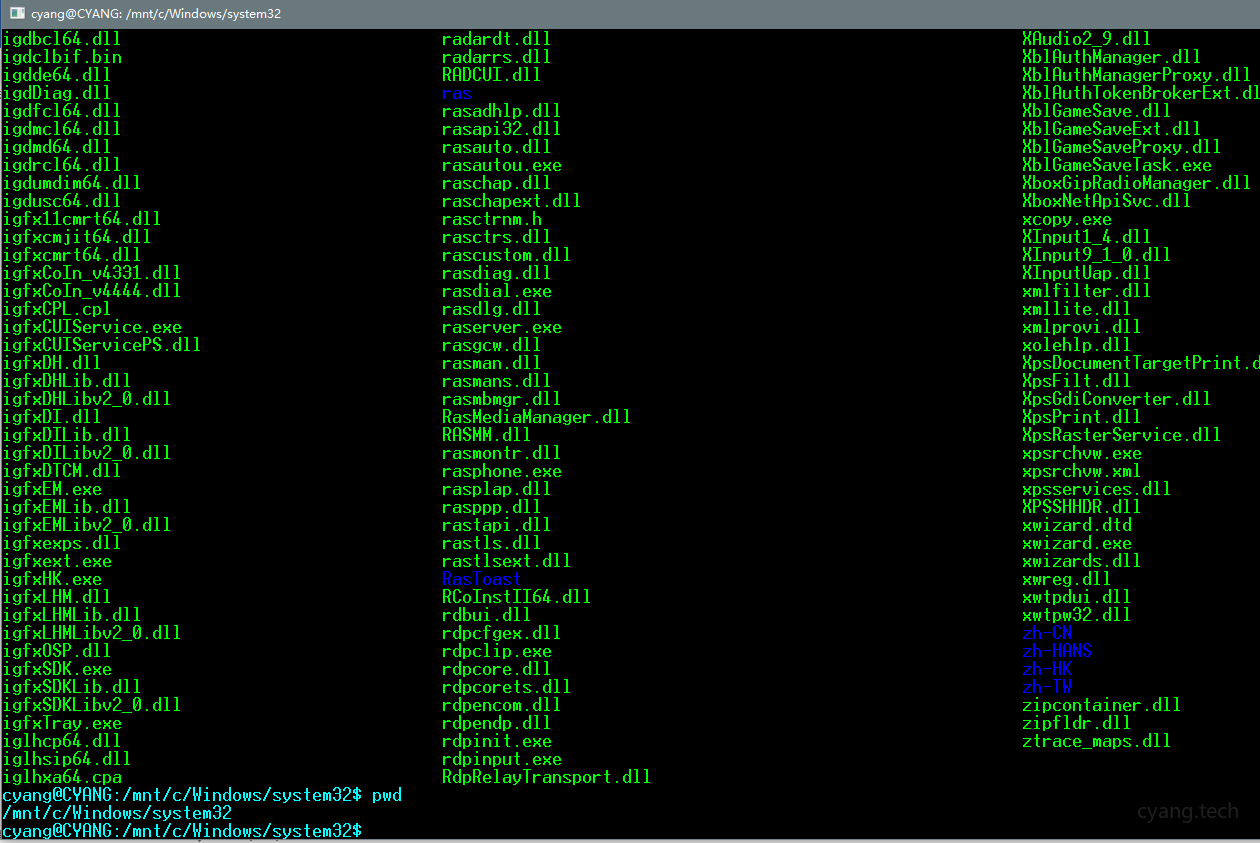
Task: Click the zh-HANS directory entry
Action: click(1056, 651)
